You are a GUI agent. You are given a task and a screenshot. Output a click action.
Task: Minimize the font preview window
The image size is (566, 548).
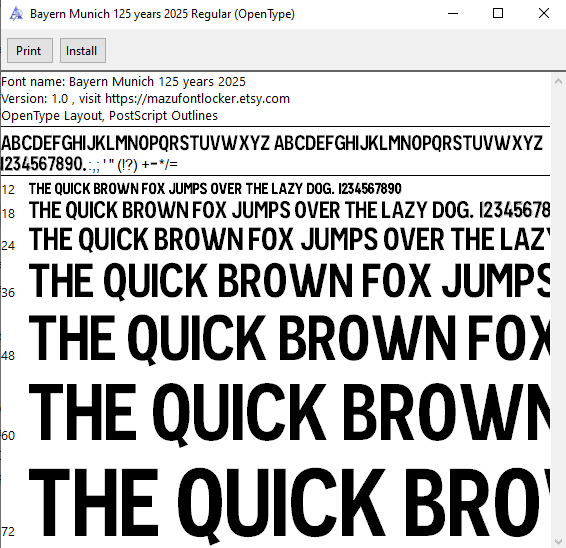pos(453,14)
